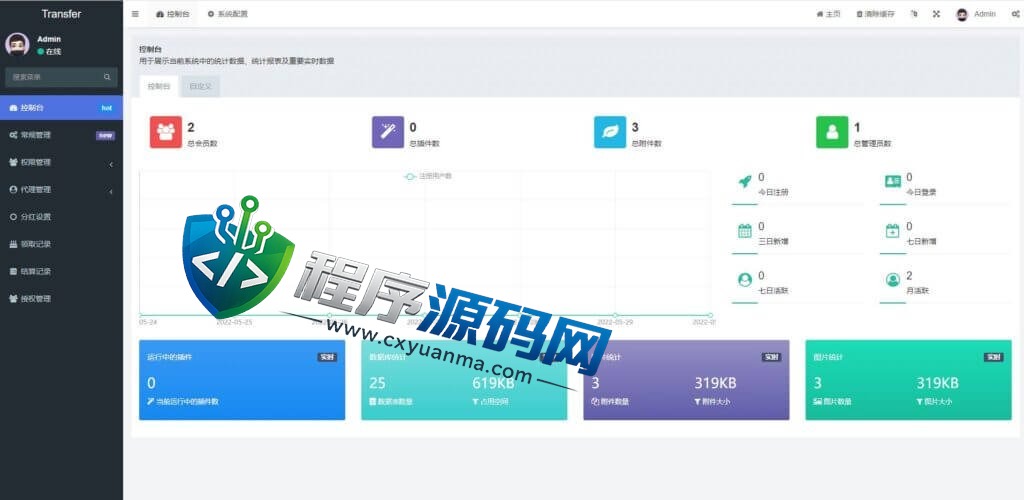Click the cogs icon beside 常规管理

[x=13, y=135]
